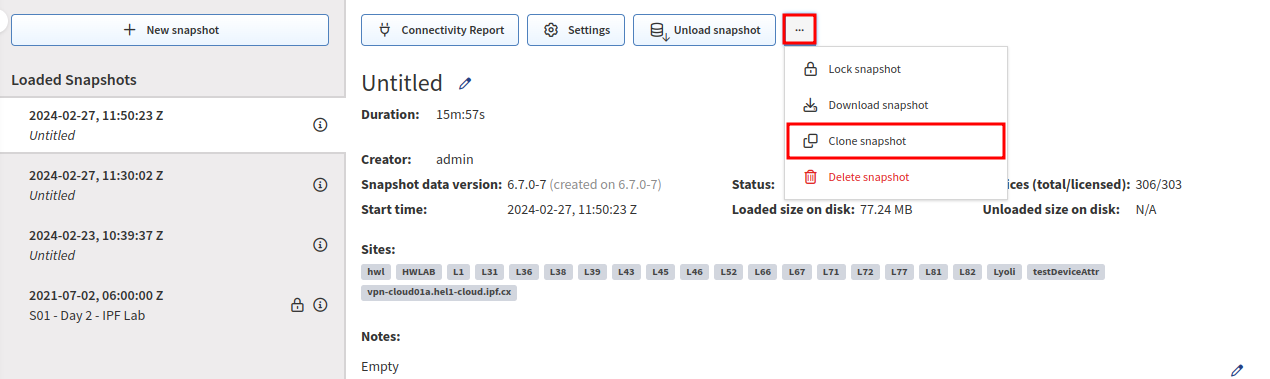
Task: Choose Lock snapshot from menu
Action: [x=896, y=69]
